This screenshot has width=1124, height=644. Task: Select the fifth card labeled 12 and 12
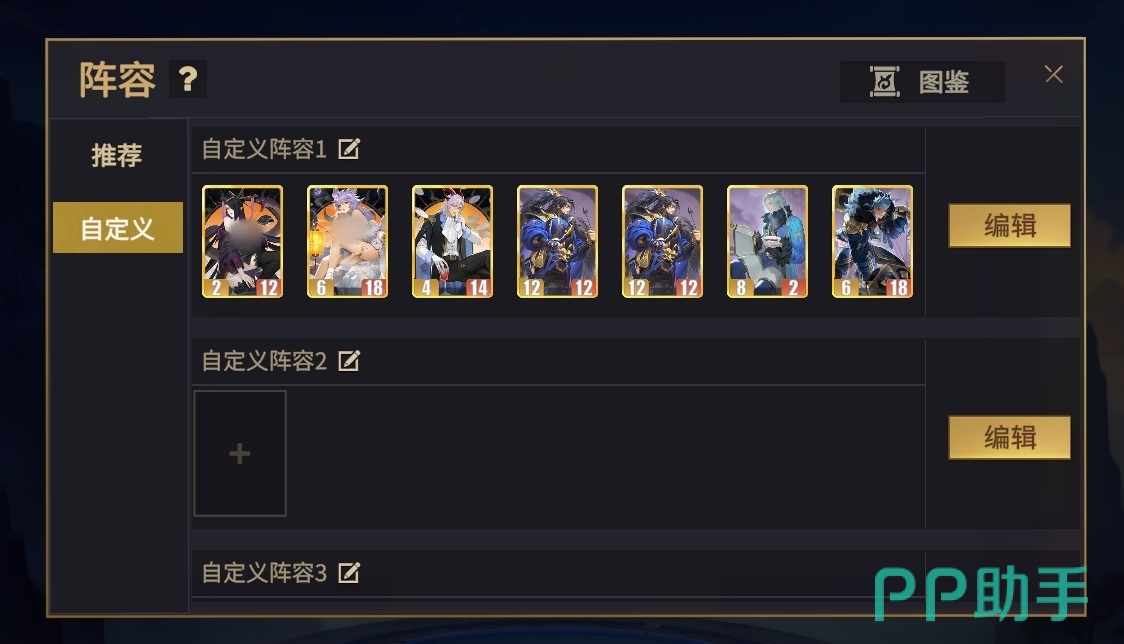662,242
